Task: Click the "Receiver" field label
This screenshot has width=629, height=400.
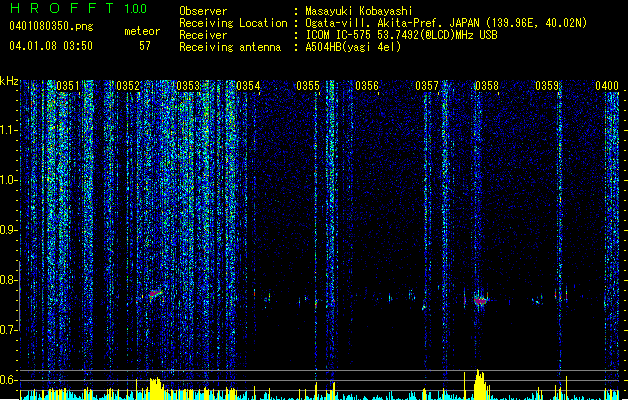Action: click(203, 35)
